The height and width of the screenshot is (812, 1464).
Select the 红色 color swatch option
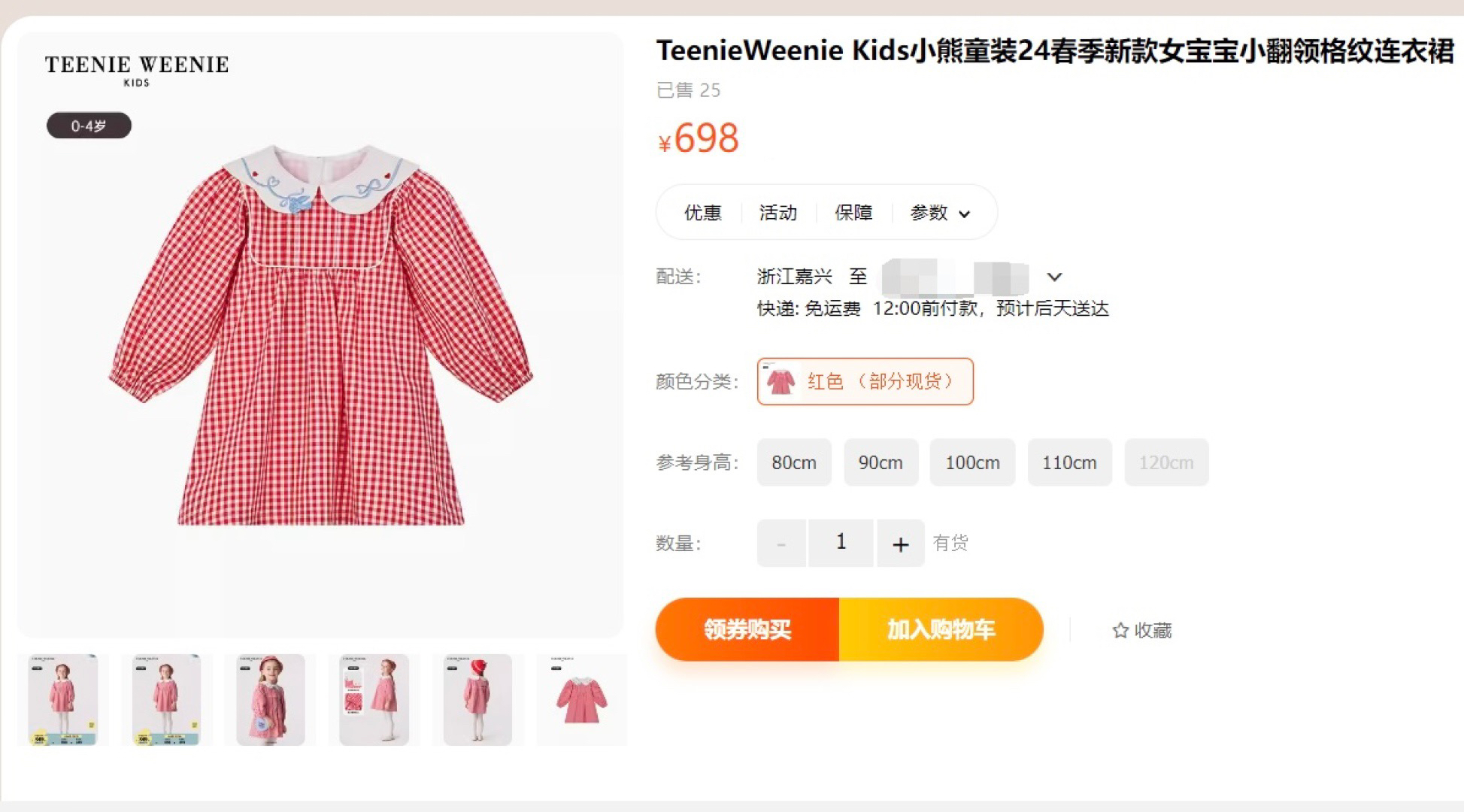click(x=865, y=381)
